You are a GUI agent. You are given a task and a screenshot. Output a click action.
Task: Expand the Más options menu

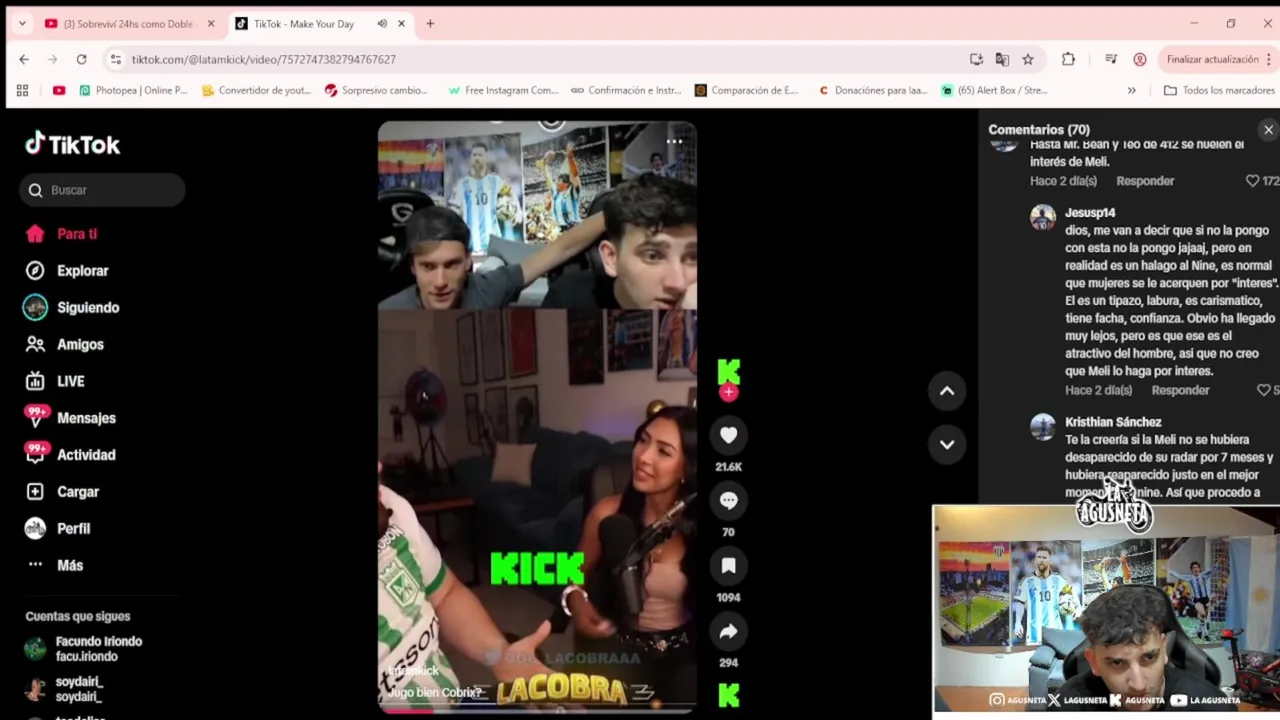click(x=55, y=565)
